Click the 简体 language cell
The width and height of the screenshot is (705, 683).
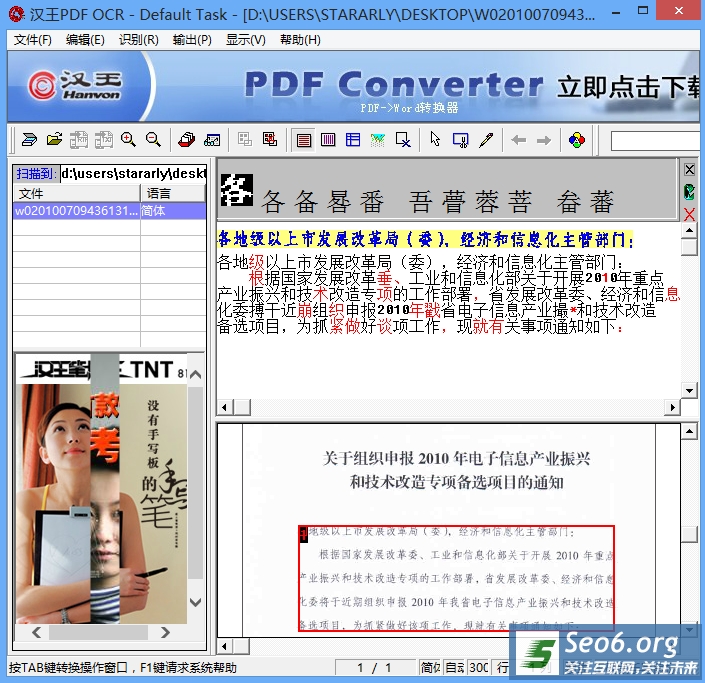(173, 210)
